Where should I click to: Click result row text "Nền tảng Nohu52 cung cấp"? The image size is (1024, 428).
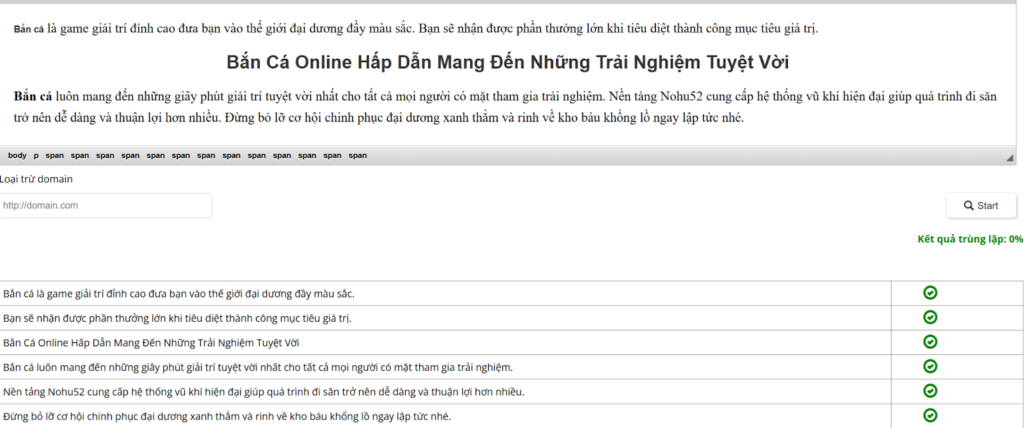tap(263, 391)
